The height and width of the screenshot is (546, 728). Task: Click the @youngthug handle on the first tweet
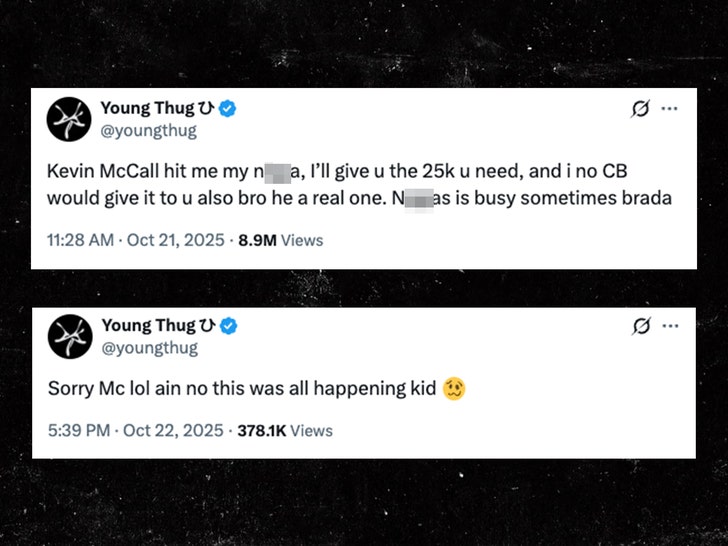point(149,130)
